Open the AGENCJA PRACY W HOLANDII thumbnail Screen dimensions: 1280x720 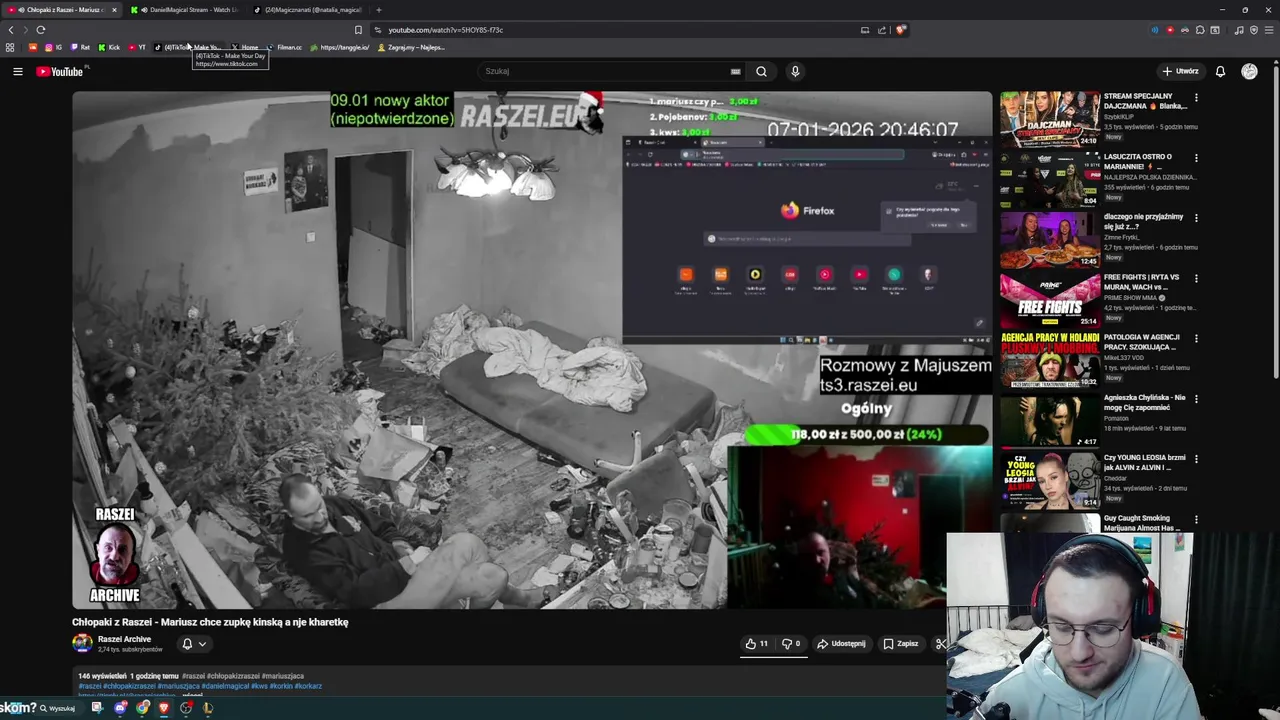click(1050, 360)
